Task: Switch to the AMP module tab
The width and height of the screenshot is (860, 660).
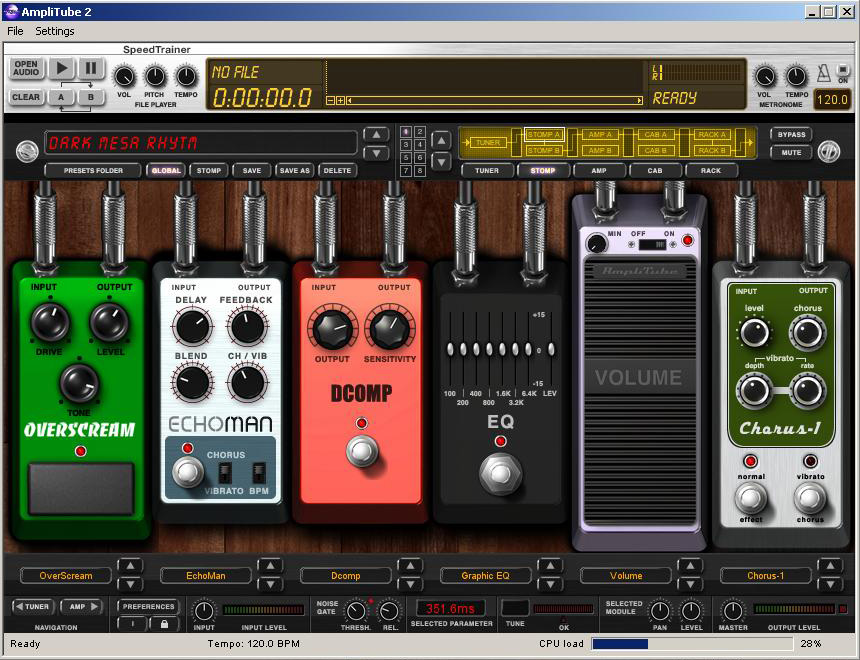Action: click(x=598, y=171)
